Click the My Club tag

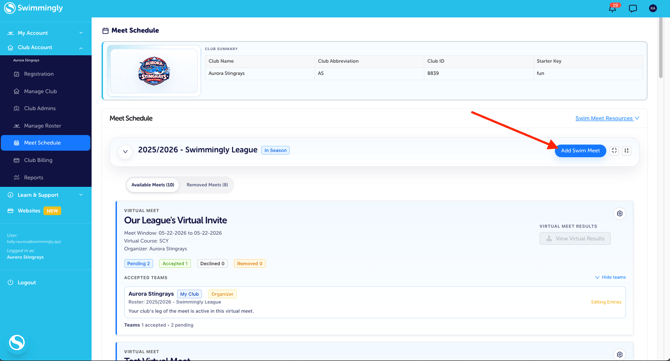point(189,294)
